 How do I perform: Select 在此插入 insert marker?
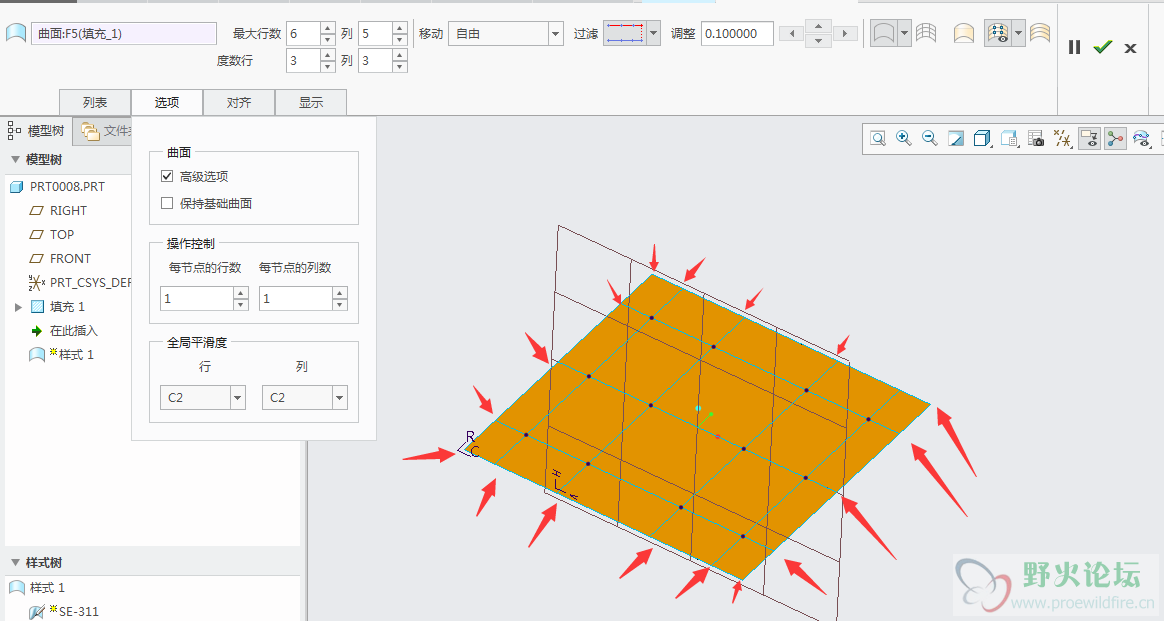(x=73, y=331)
